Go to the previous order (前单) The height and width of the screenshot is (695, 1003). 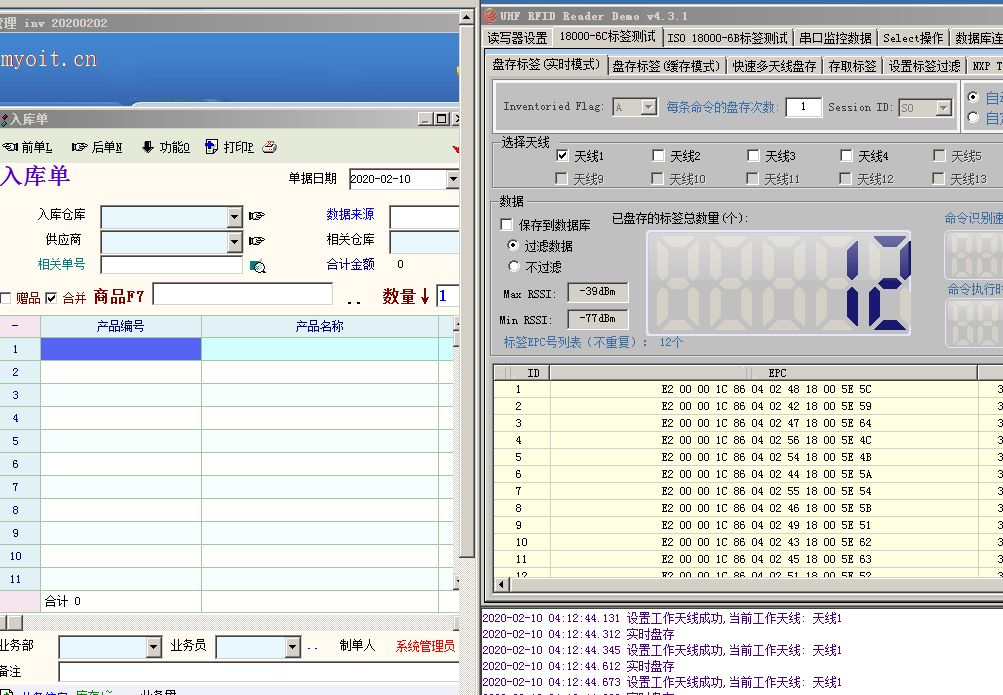28,147
